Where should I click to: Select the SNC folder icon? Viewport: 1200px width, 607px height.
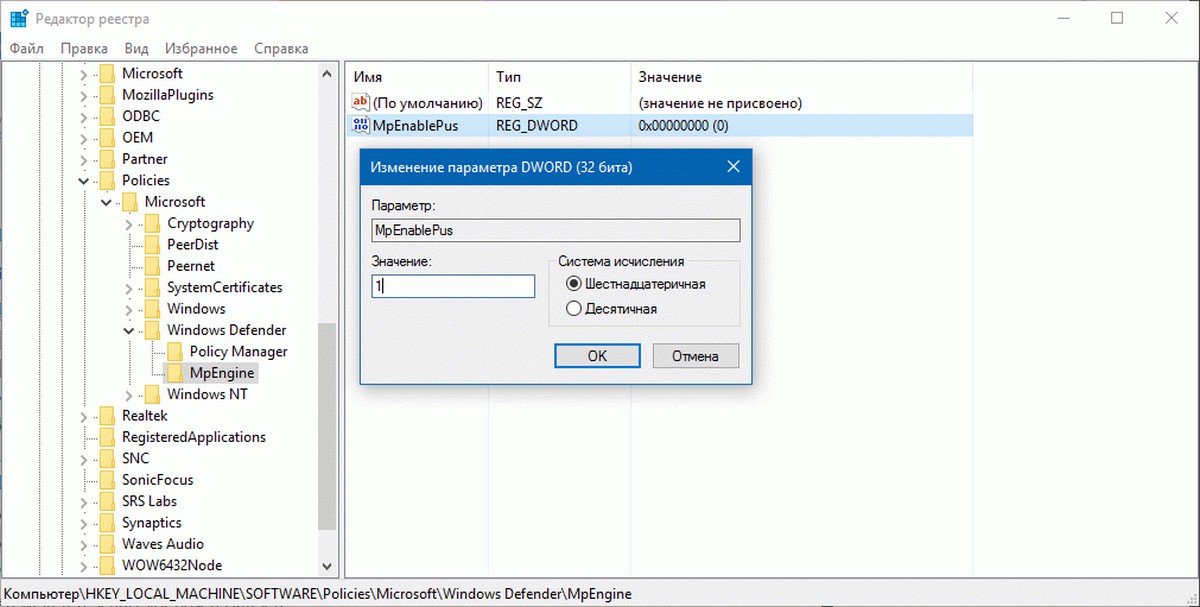(107, 459)
